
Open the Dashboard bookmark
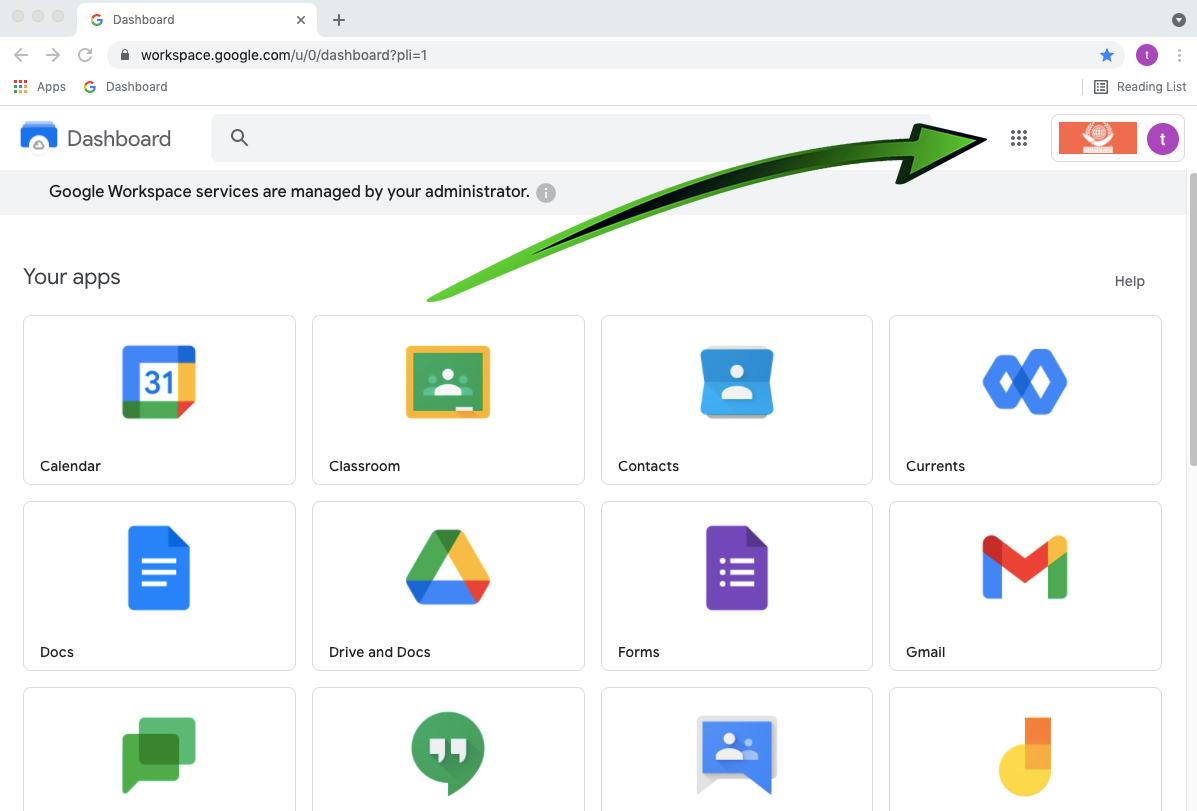[x=125, y=86]
